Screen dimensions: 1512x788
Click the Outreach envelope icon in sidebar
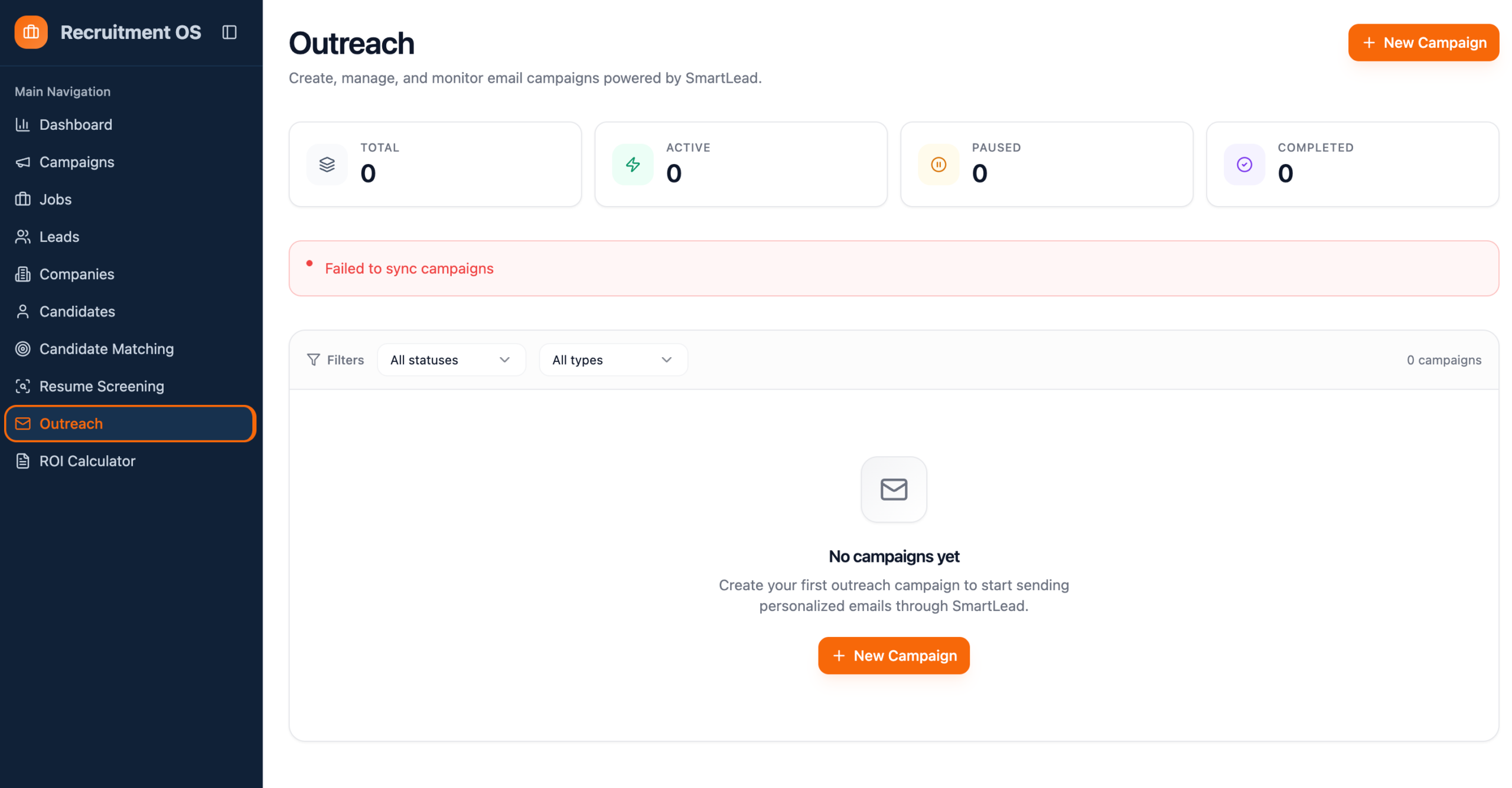coord(22,424)
